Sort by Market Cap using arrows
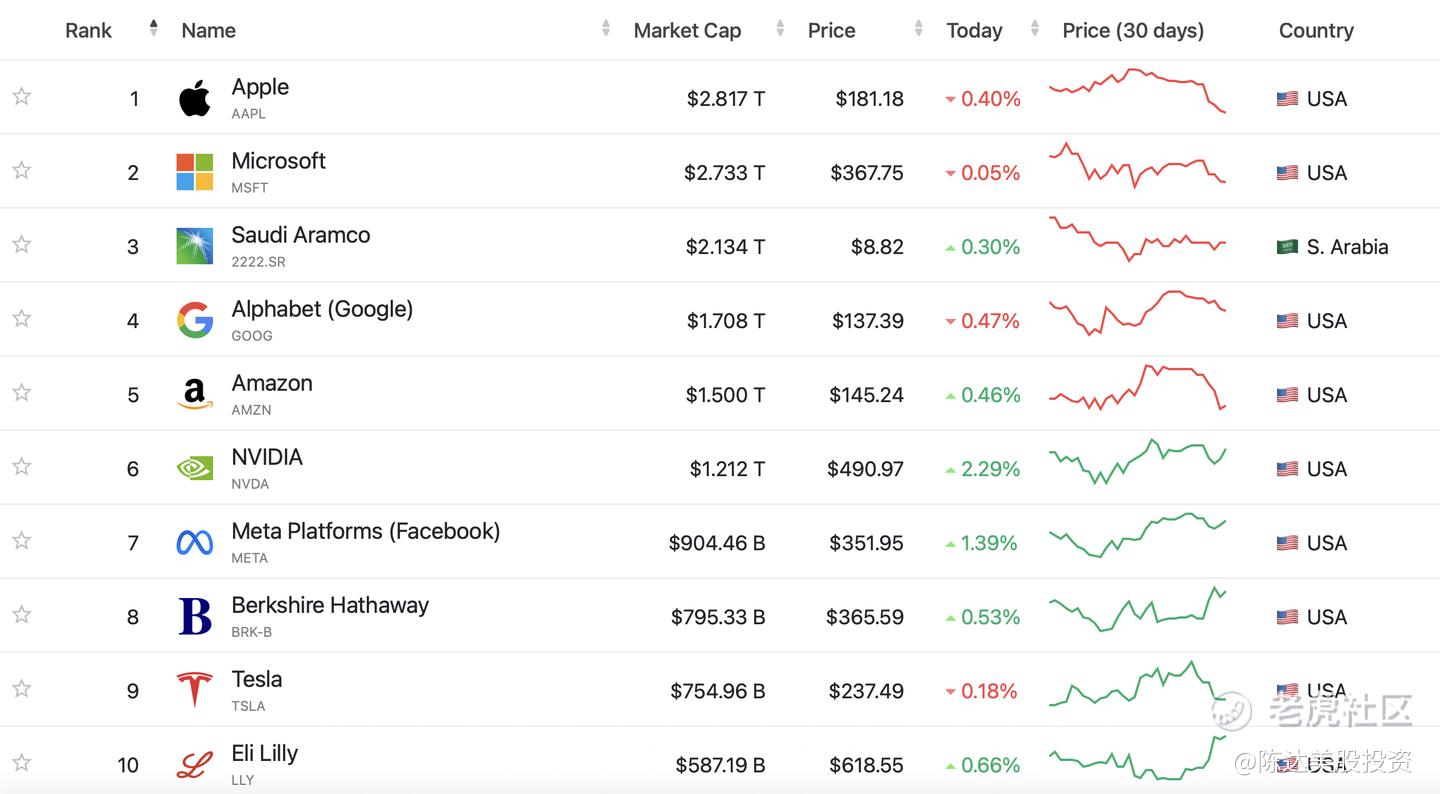Screen dimensions: 1440x794 pyautogui.click(x=780, y=29)
